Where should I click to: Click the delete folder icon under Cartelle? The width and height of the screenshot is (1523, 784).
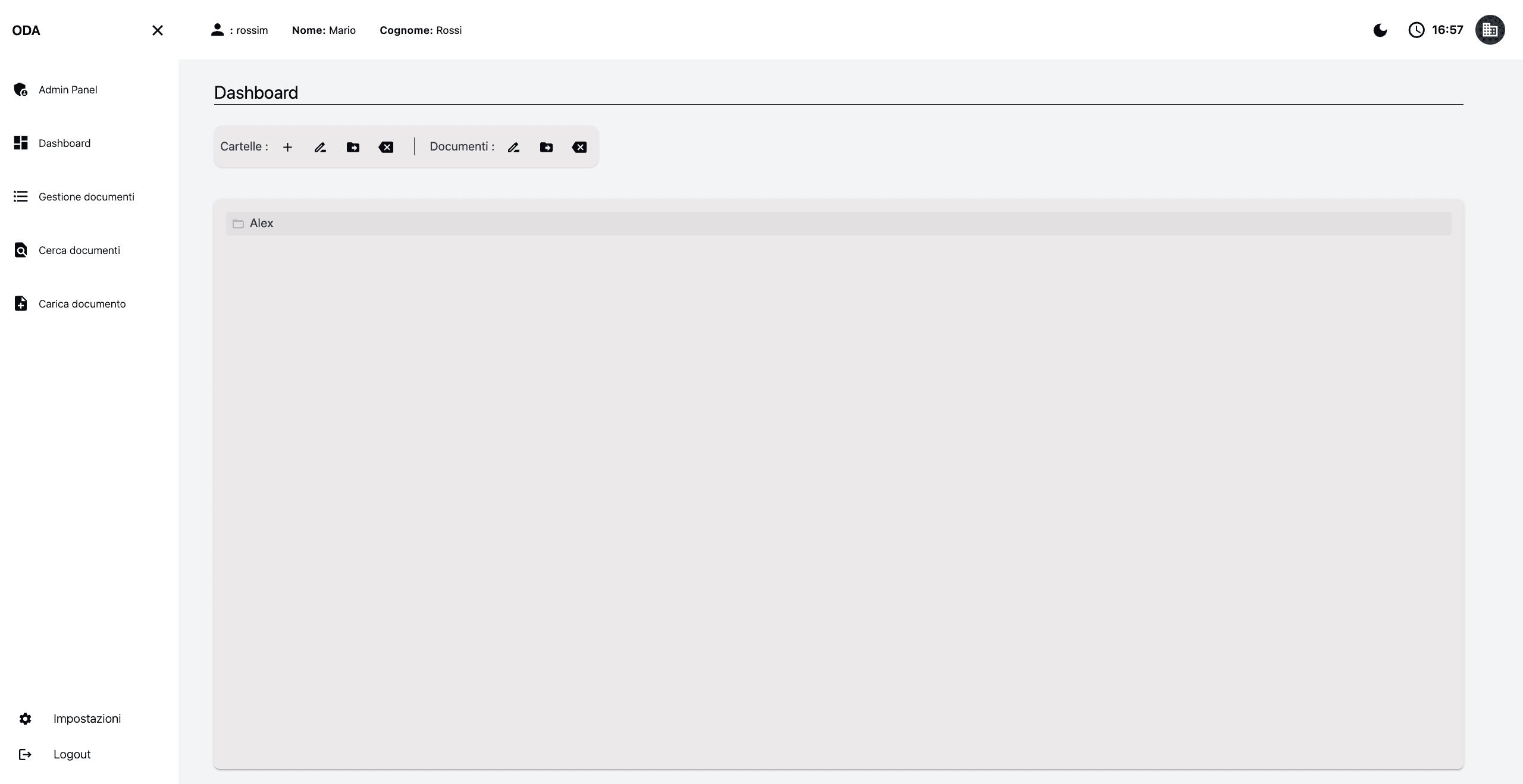click(386, 147)
